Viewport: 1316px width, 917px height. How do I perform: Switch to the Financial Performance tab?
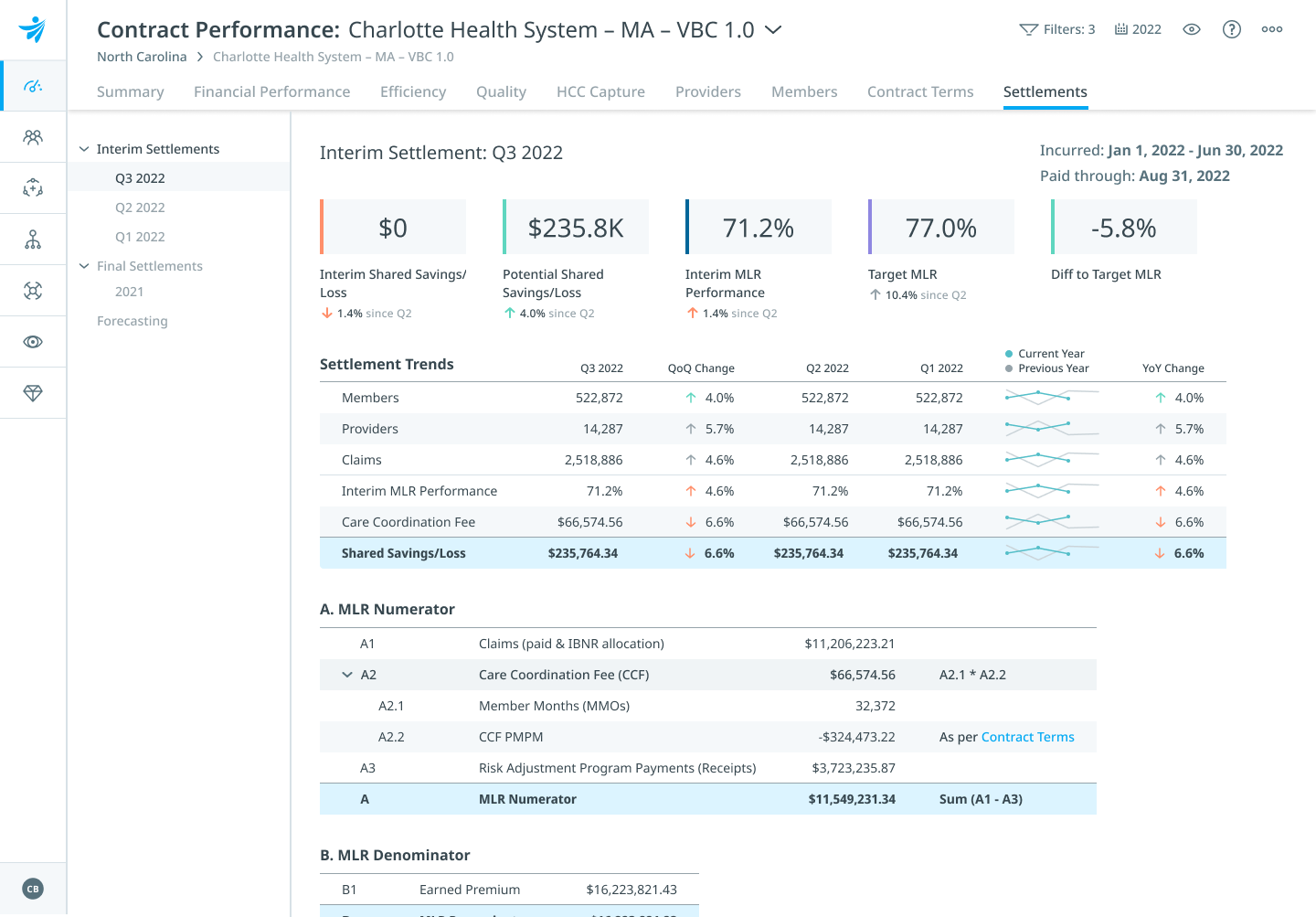[x=272, y=91]
